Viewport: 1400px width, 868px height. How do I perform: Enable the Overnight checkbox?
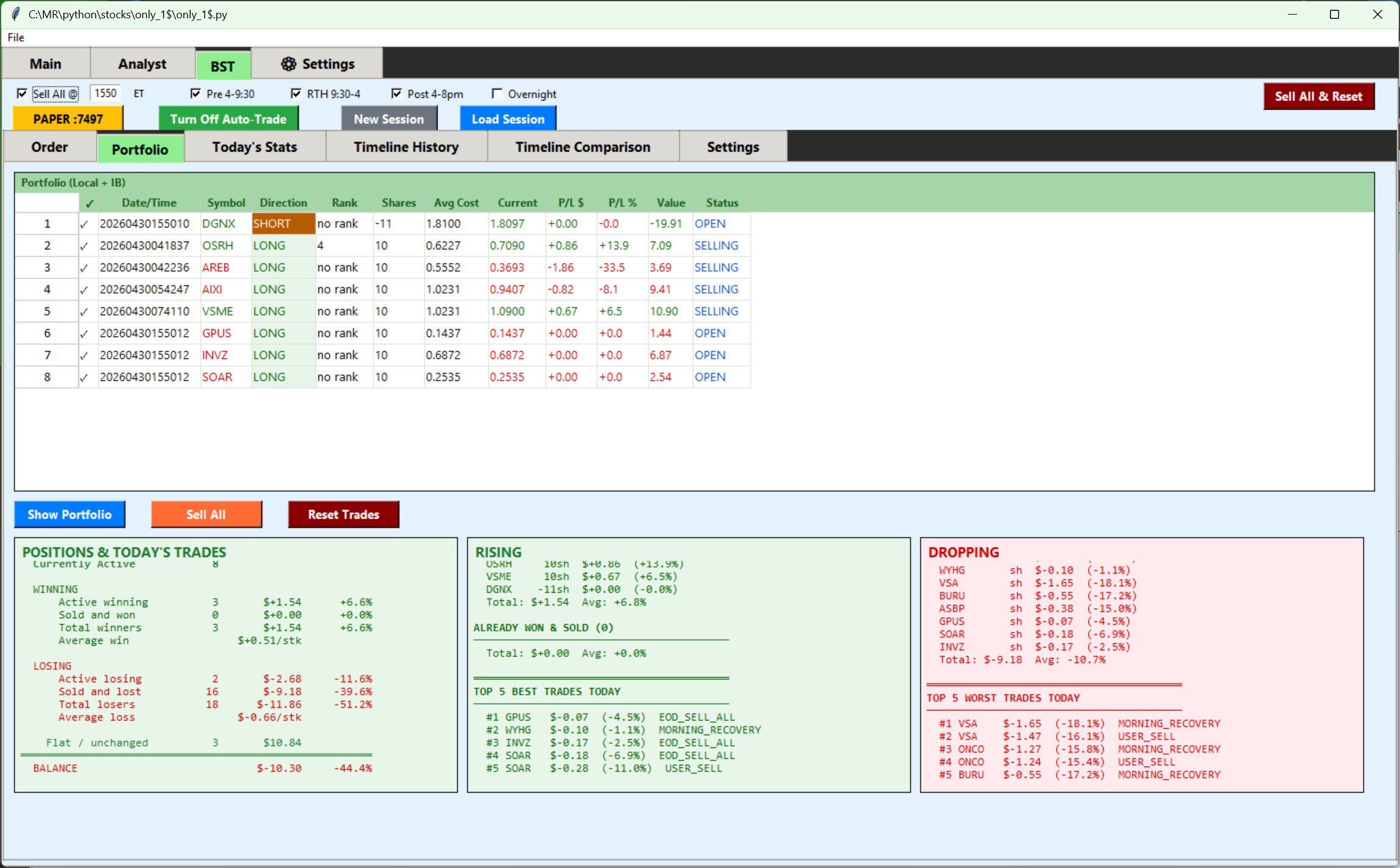(497, 94)
